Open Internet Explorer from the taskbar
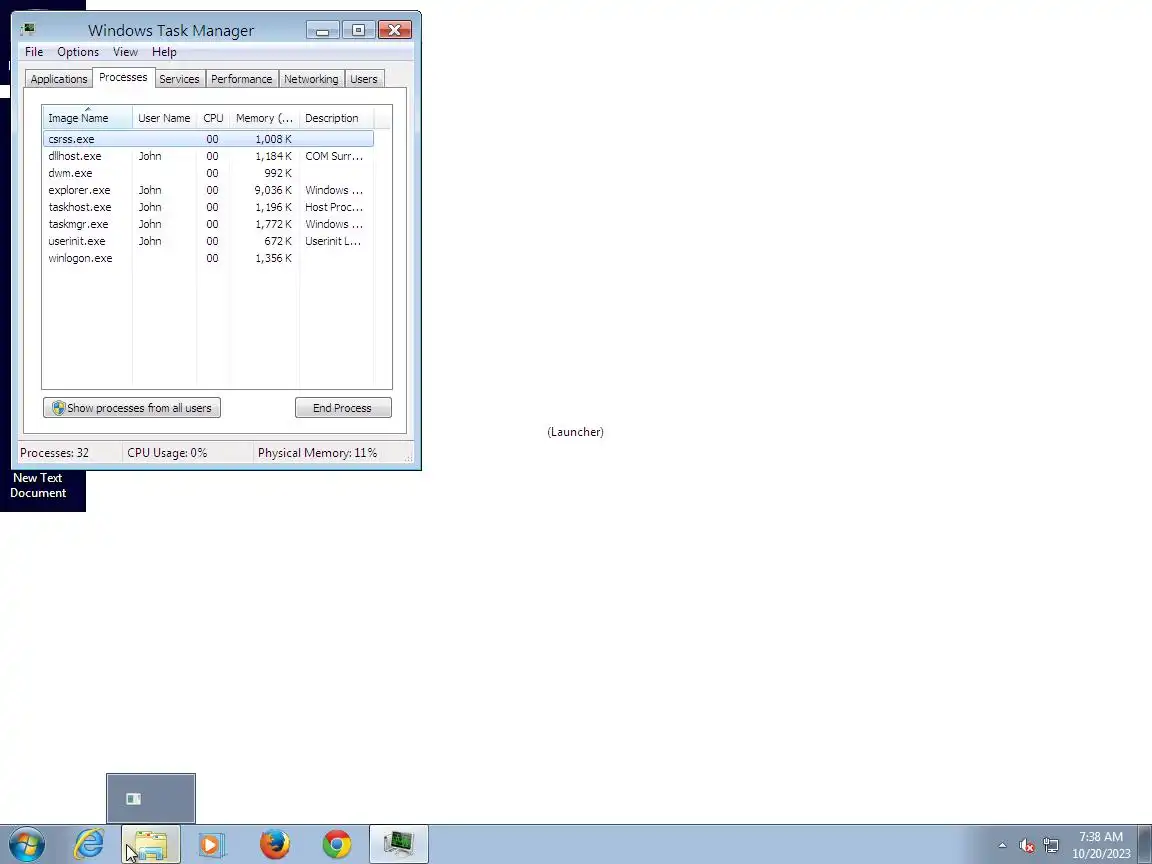 (x=89, y=844)
